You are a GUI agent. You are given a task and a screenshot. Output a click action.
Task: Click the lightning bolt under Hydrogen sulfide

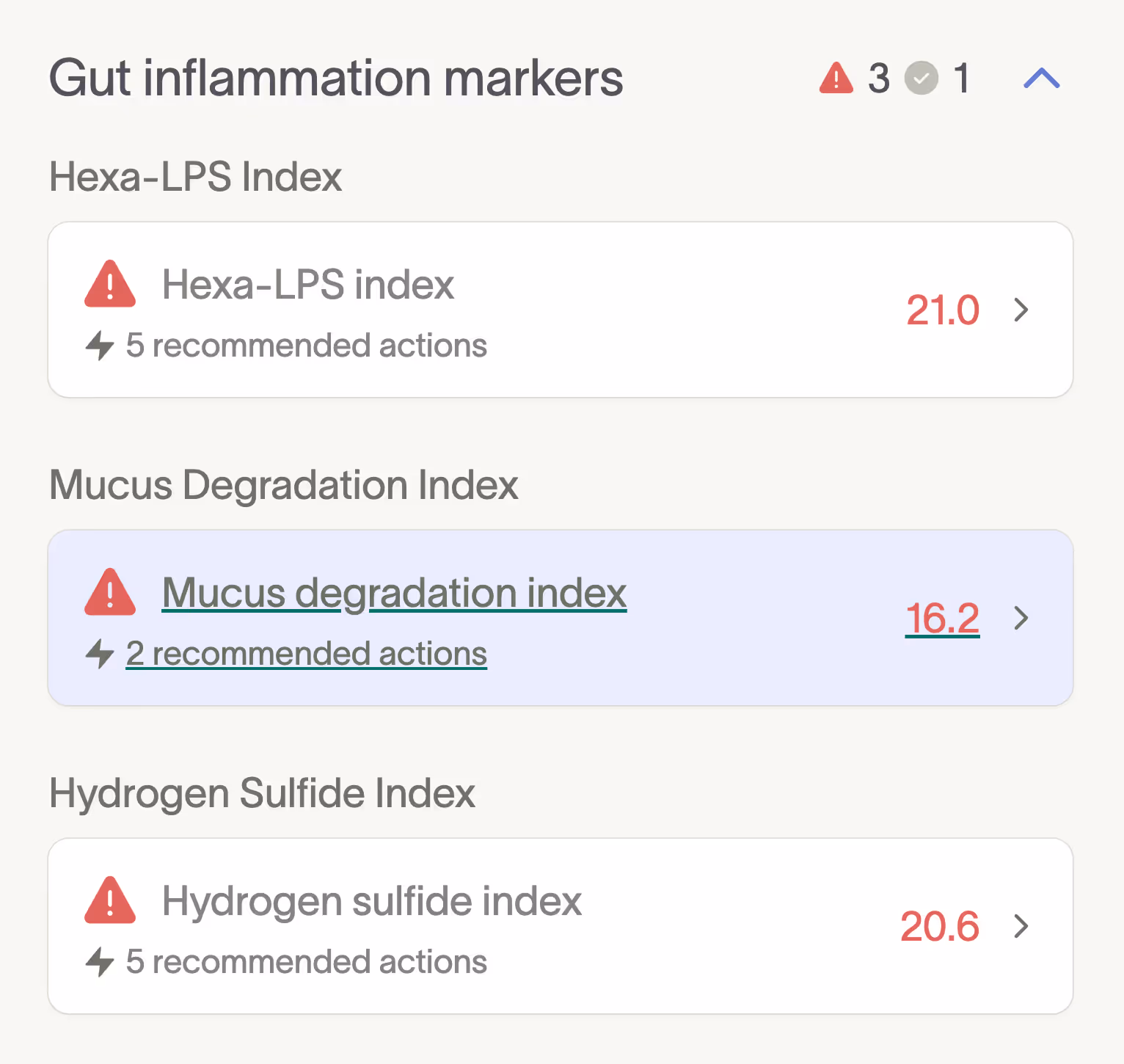pos(100,962)
